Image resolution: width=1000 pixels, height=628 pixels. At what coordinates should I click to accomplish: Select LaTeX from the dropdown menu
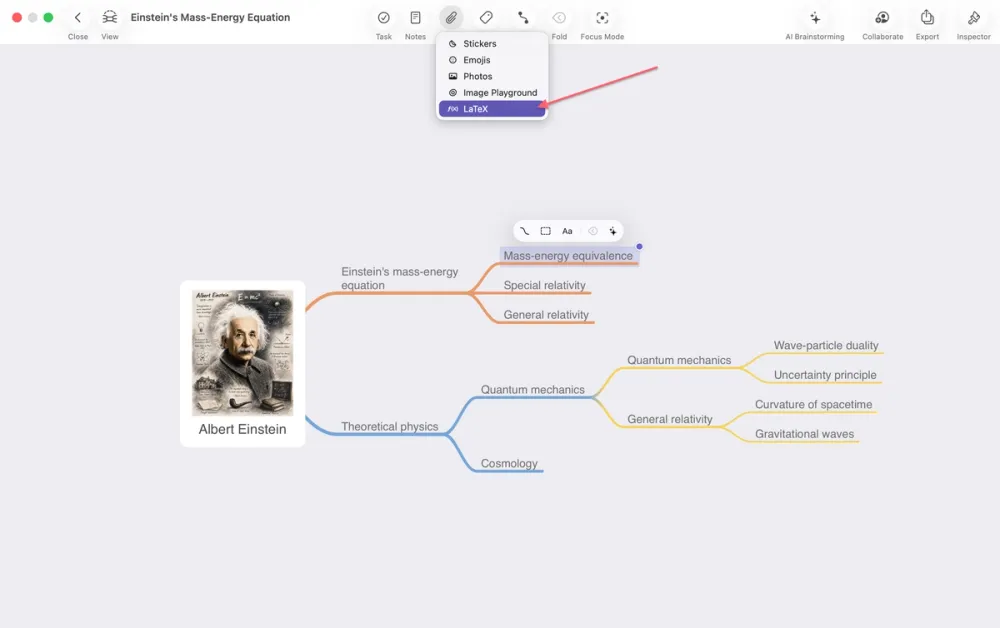click(492, 109)
